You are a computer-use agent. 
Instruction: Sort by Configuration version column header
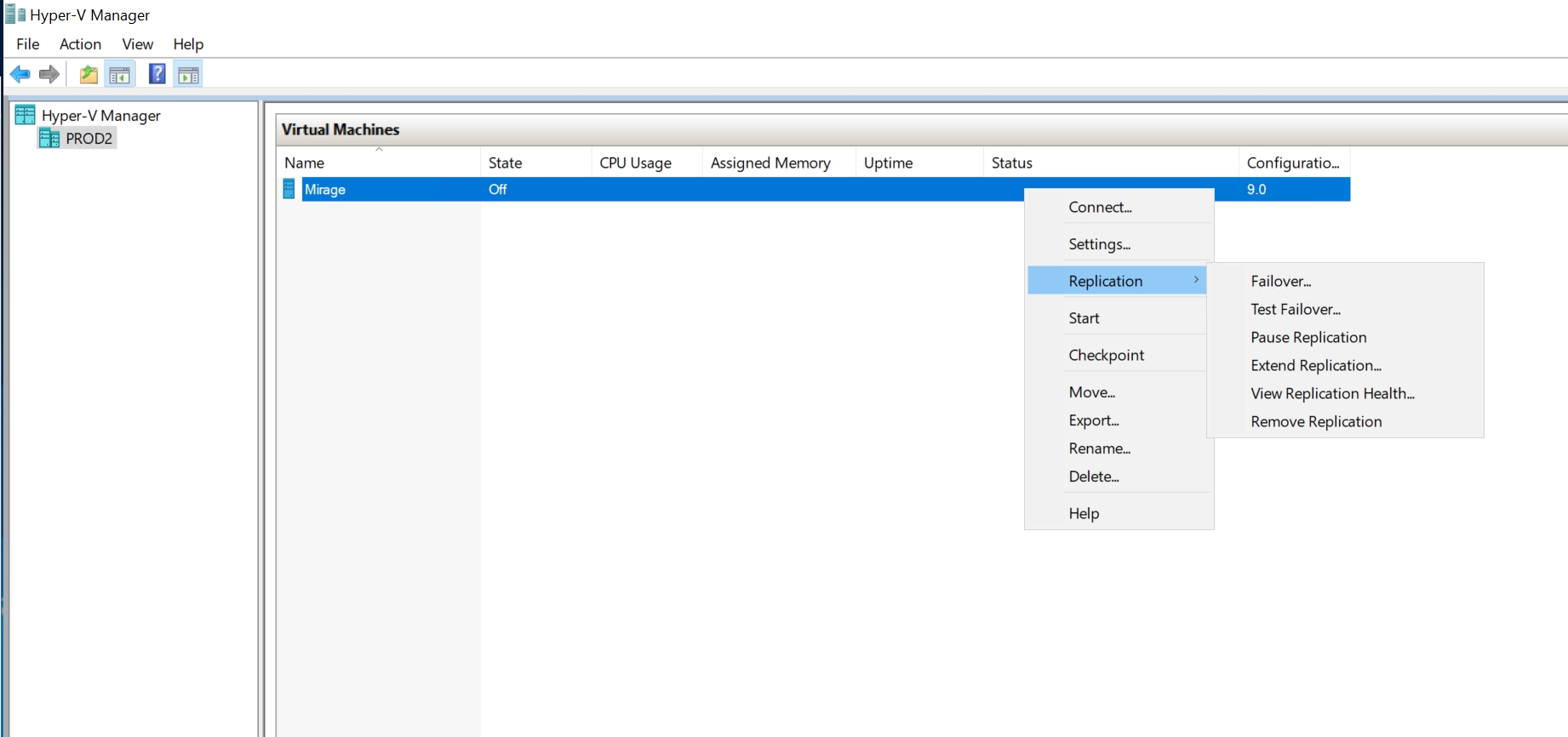(1294, 163)
